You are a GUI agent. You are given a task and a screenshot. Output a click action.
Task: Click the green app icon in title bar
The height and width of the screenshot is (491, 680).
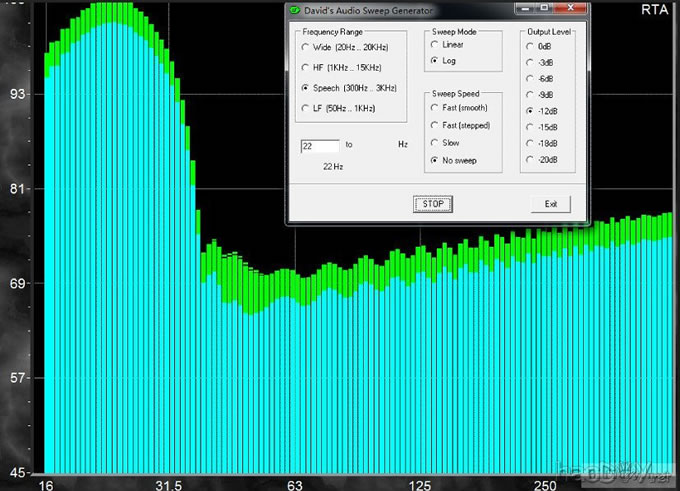(x=295, y=10)
